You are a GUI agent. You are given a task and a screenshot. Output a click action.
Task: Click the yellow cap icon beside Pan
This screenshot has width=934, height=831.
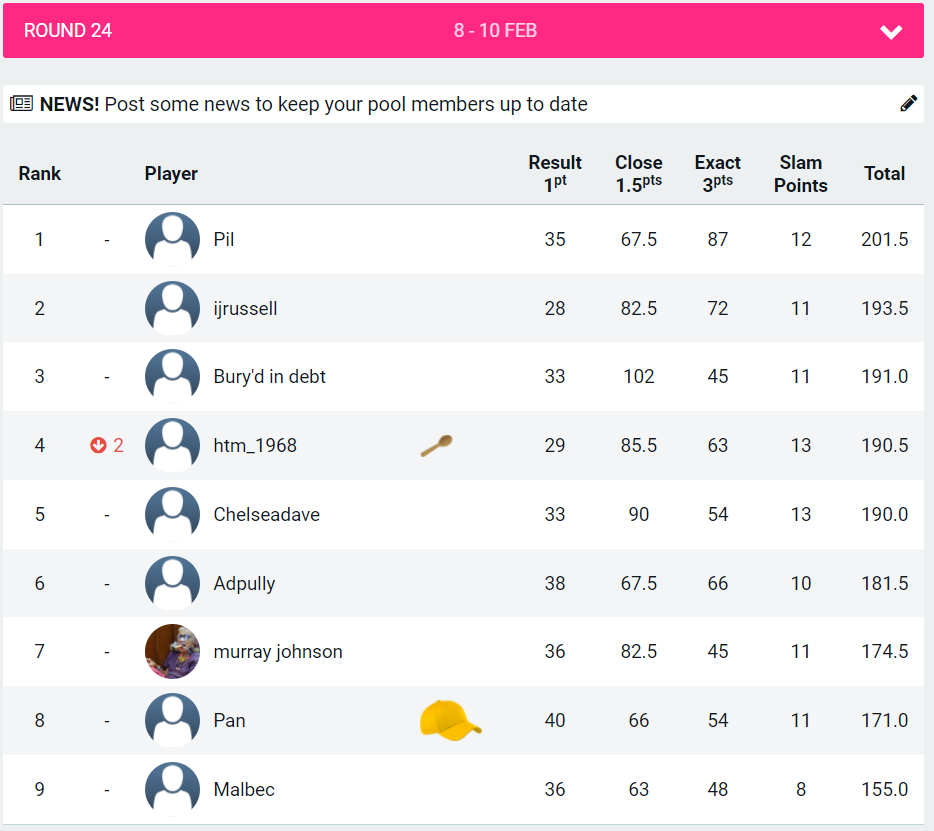[x=449, y=720]
